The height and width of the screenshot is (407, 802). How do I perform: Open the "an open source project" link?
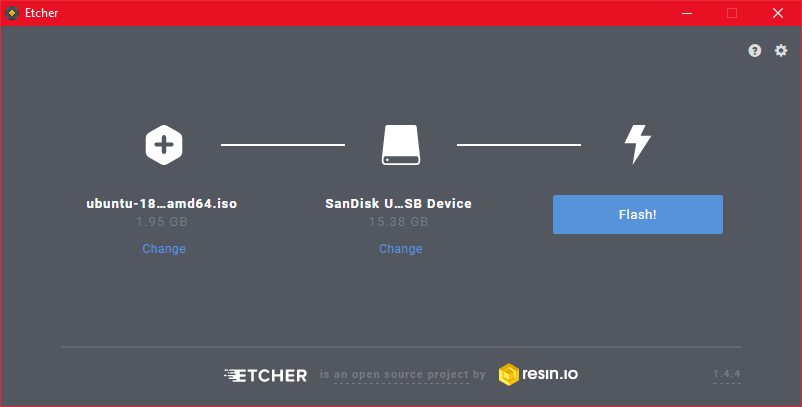(x=402, y=375)
